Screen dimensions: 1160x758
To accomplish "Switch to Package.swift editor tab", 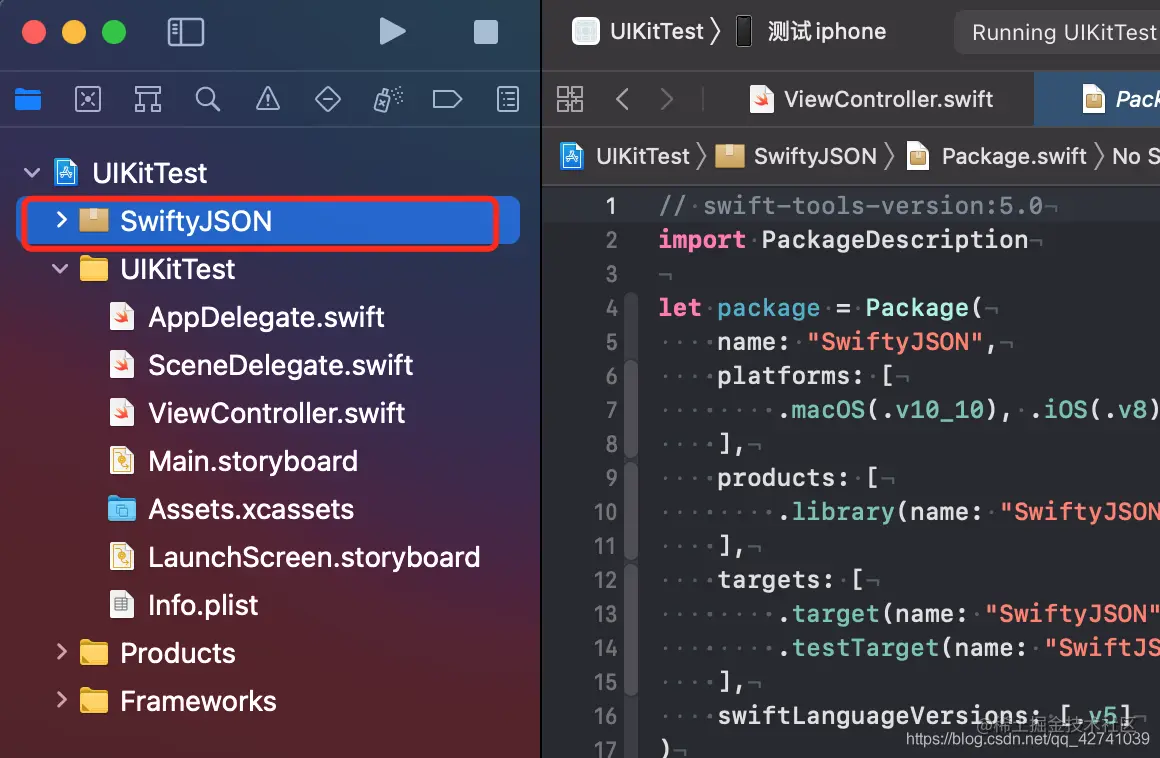I will pos(1096,98).
